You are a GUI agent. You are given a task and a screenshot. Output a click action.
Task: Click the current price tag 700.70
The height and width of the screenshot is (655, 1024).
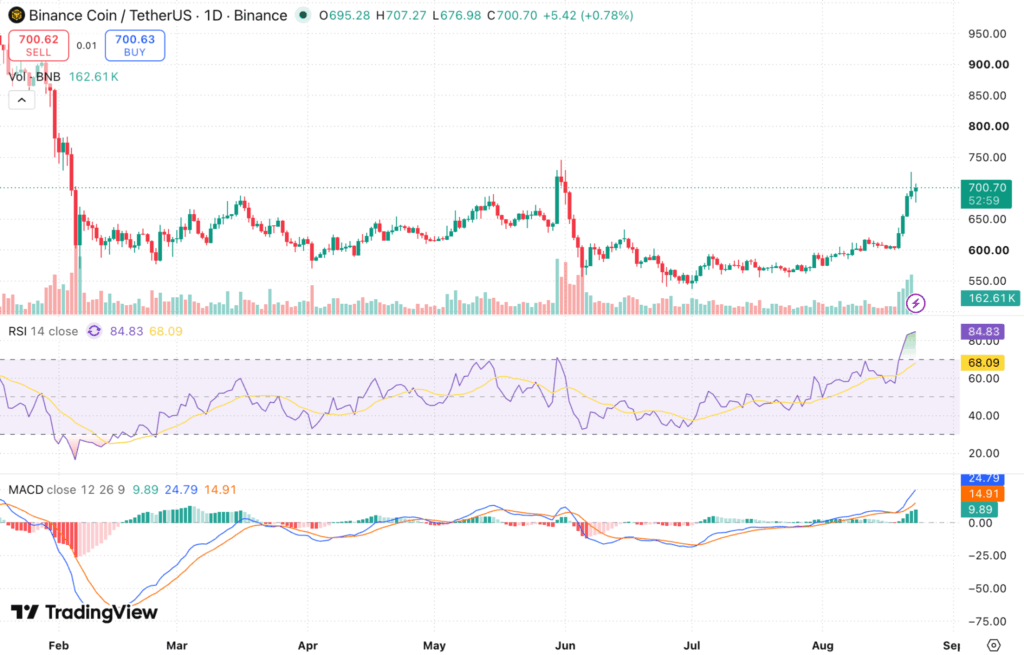coord(986,194)
